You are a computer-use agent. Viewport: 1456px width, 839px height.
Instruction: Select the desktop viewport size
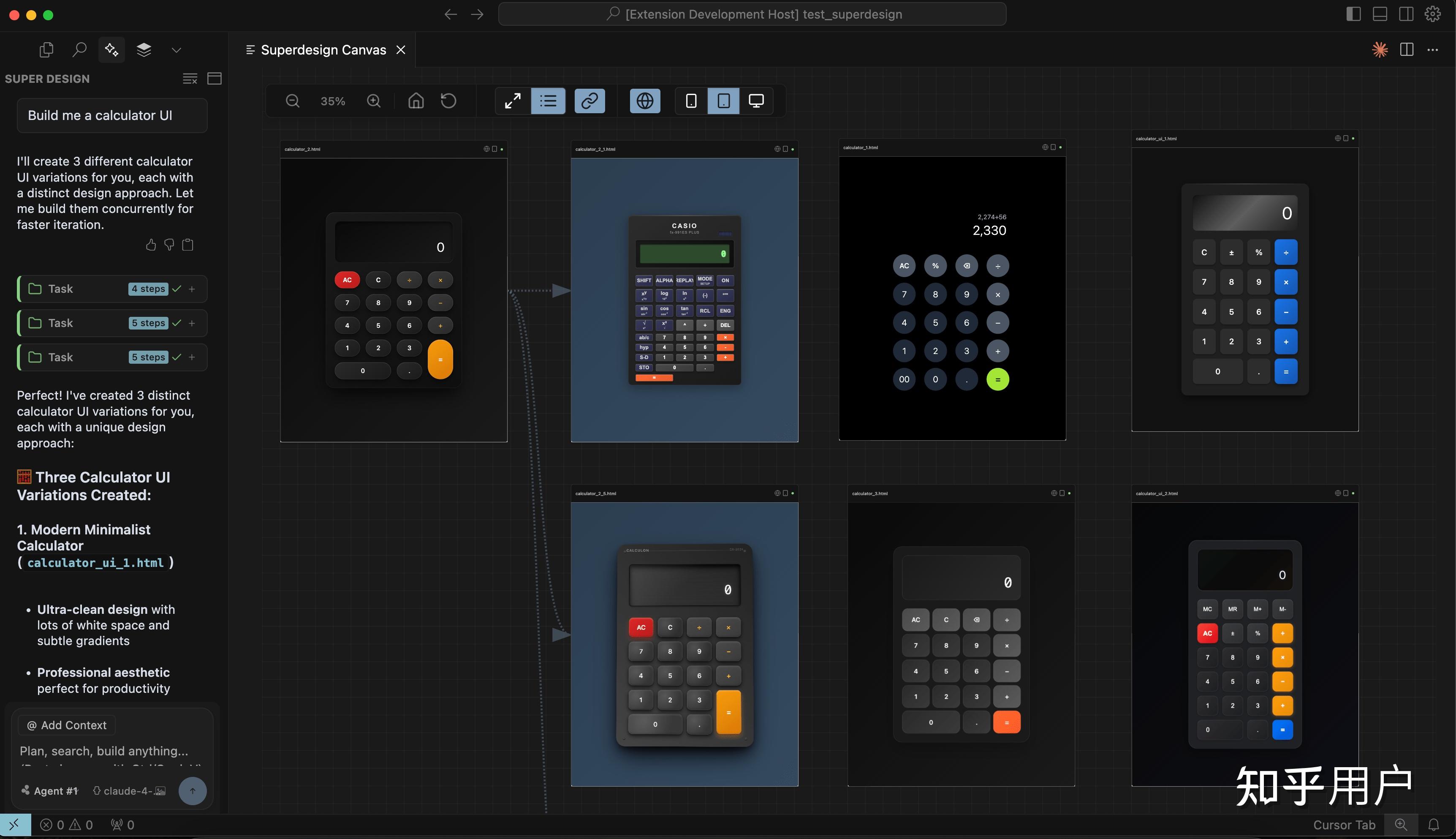(x=756, y=101)
